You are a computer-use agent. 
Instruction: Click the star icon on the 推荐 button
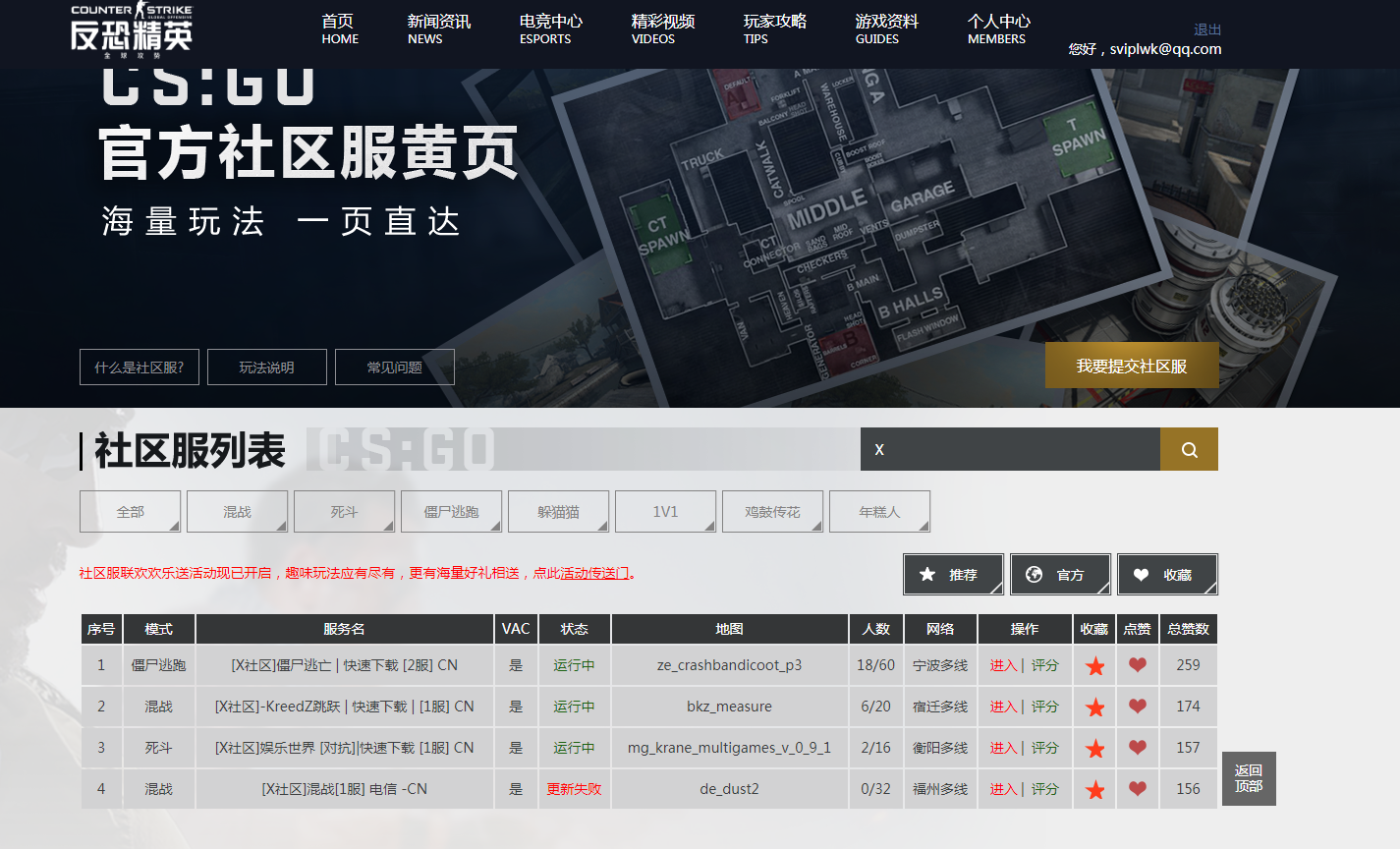click(924, 574)
